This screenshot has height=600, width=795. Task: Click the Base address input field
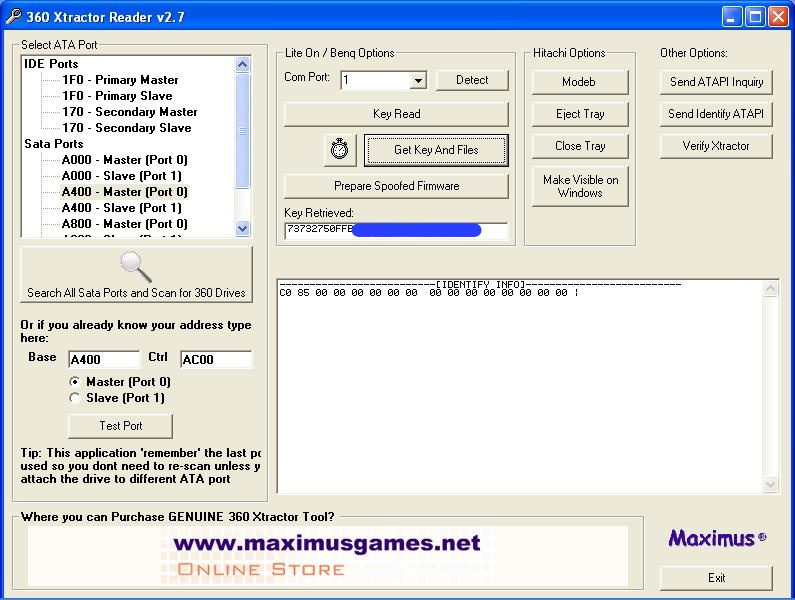tap(104, 359)
